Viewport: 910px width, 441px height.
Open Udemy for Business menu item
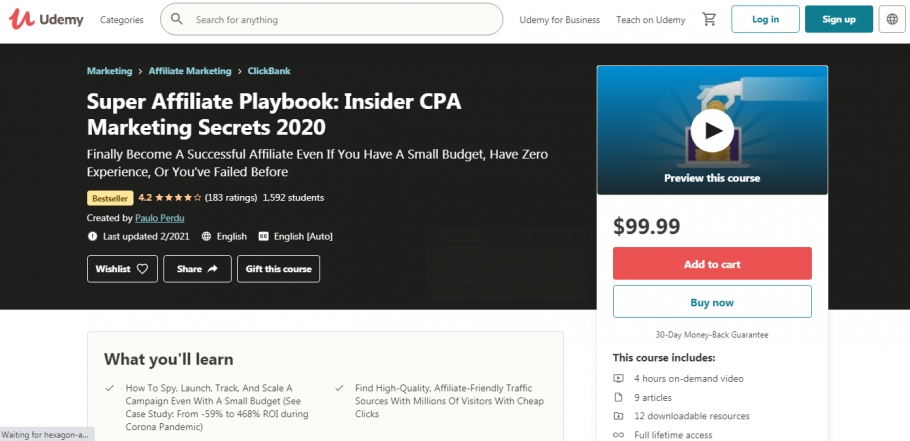(560, 20)
